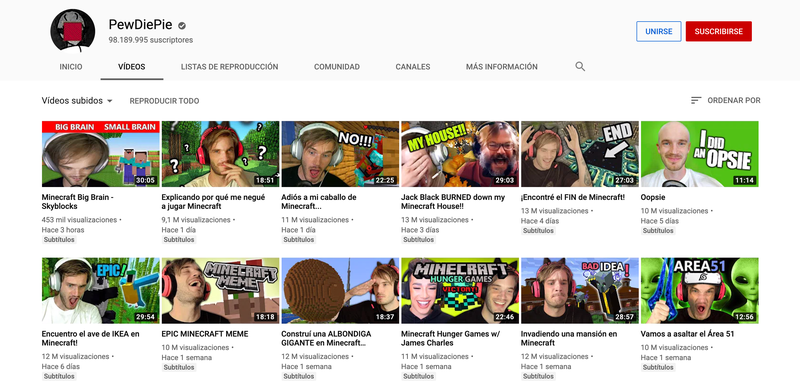The image size is (800, 392).
Task: Open the MINECRAFT MEME thumbnail
Action: [220, 290]
